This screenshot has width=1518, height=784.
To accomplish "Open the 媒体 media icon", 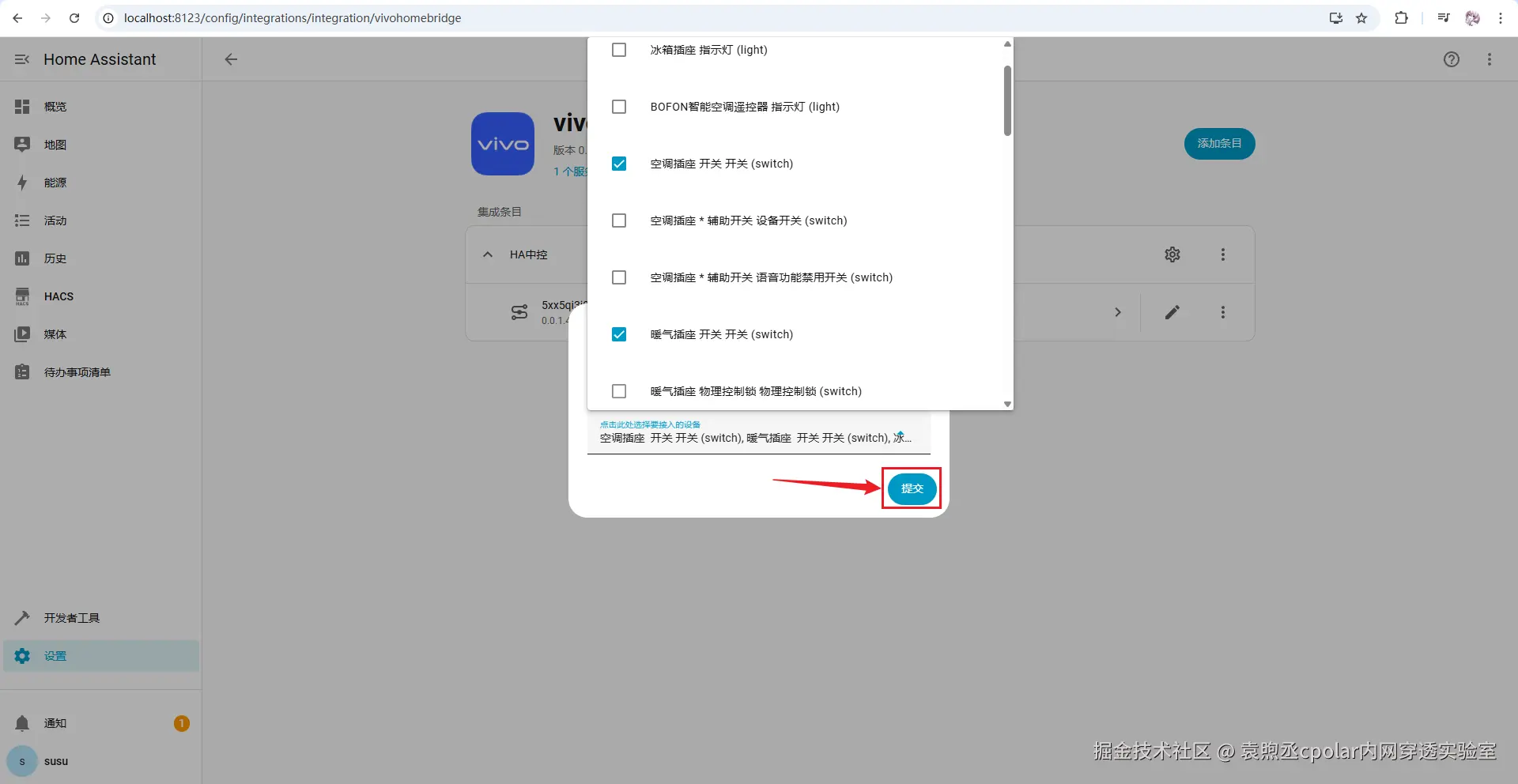I will click(22, 334).
